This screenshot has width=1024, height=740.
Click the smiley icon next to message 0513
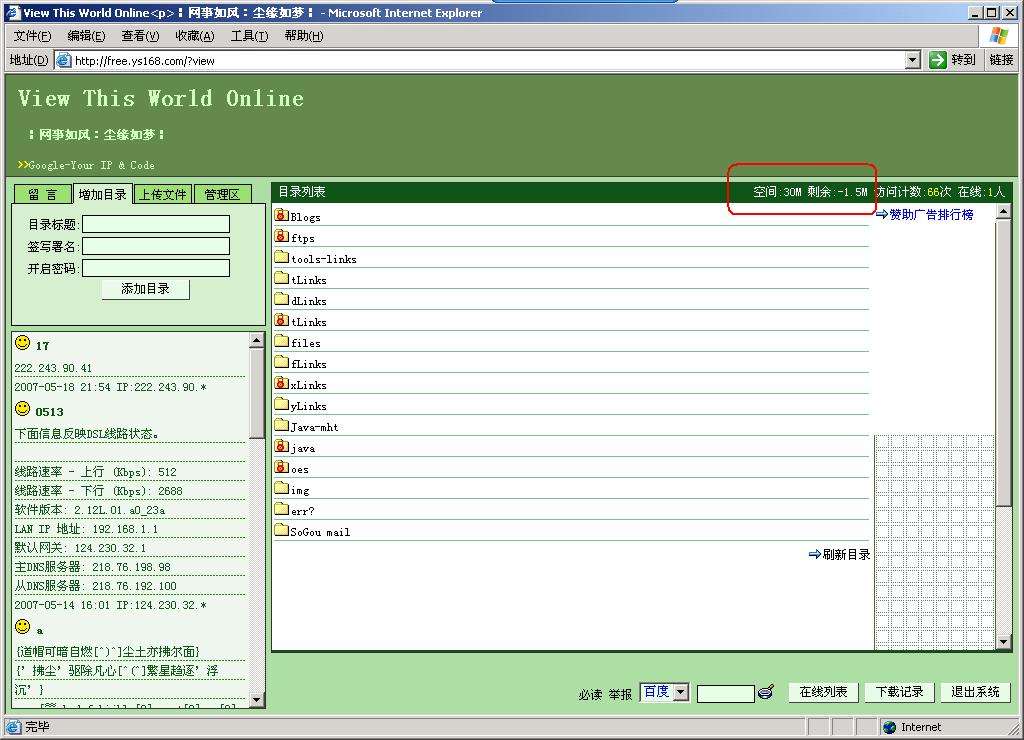[x=22, y=409]
